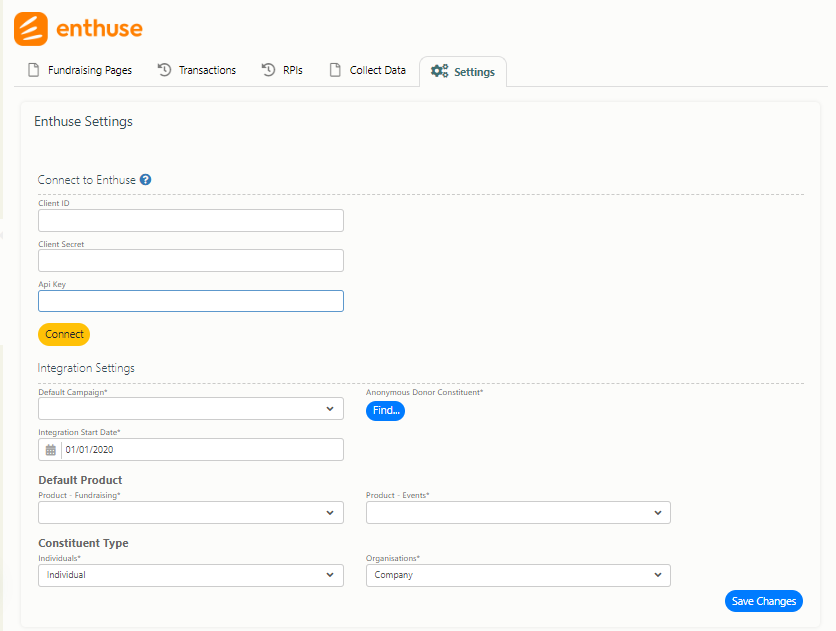Focus the Client ID field
The image size is (836, 631).
[x=191, y=221]
